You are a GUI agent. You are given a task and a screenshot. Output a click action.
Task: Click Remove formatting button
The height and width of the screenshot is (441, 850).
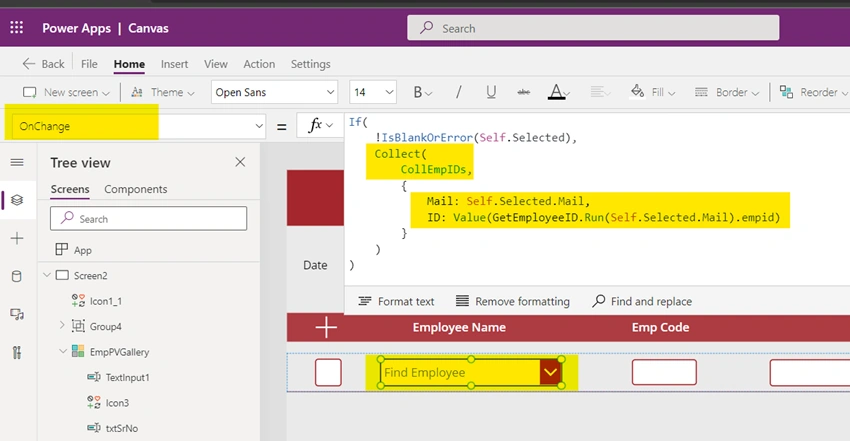[513, 301]
